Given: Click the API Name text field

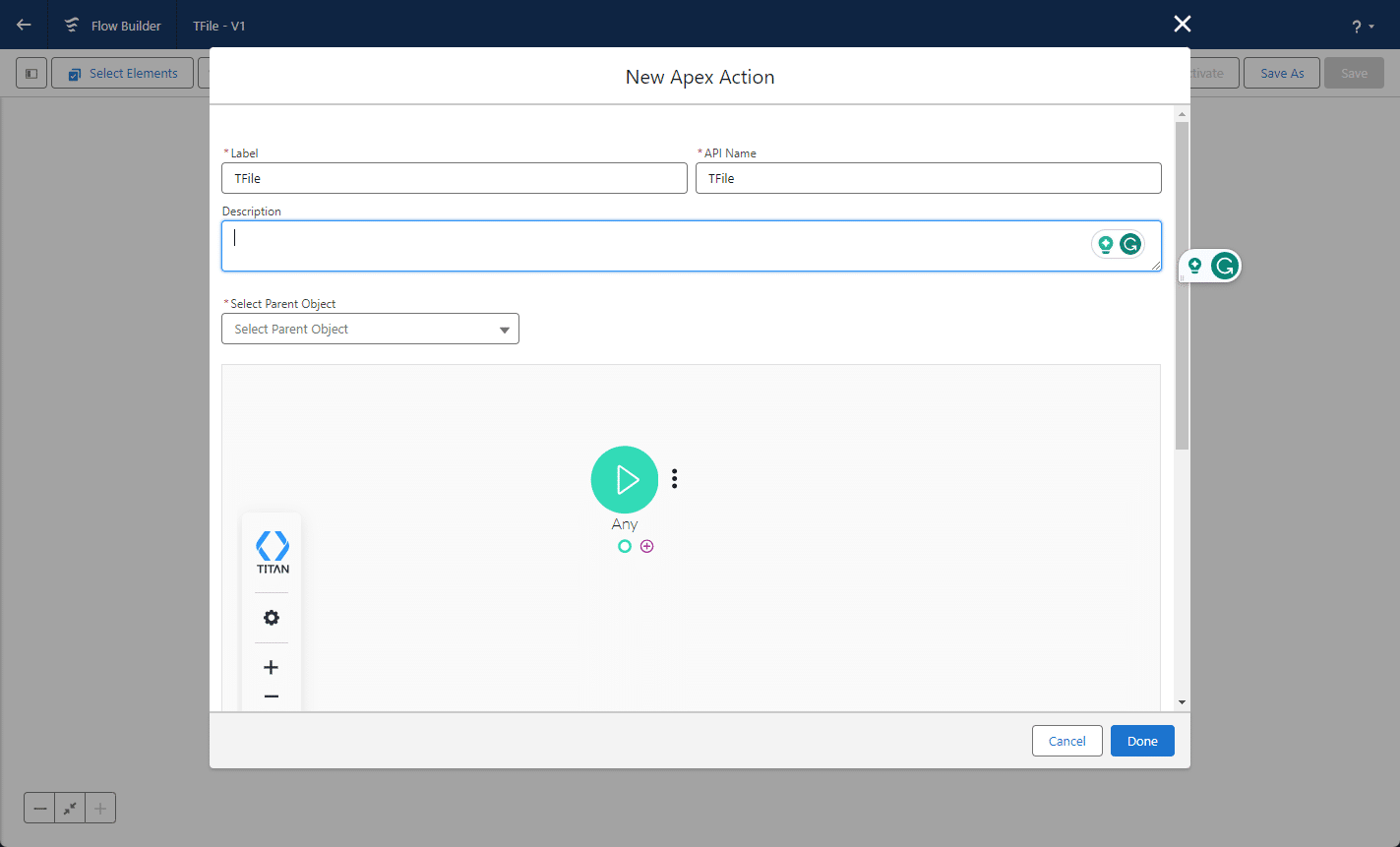Looking at the screenshot, I should coord(928,178).
